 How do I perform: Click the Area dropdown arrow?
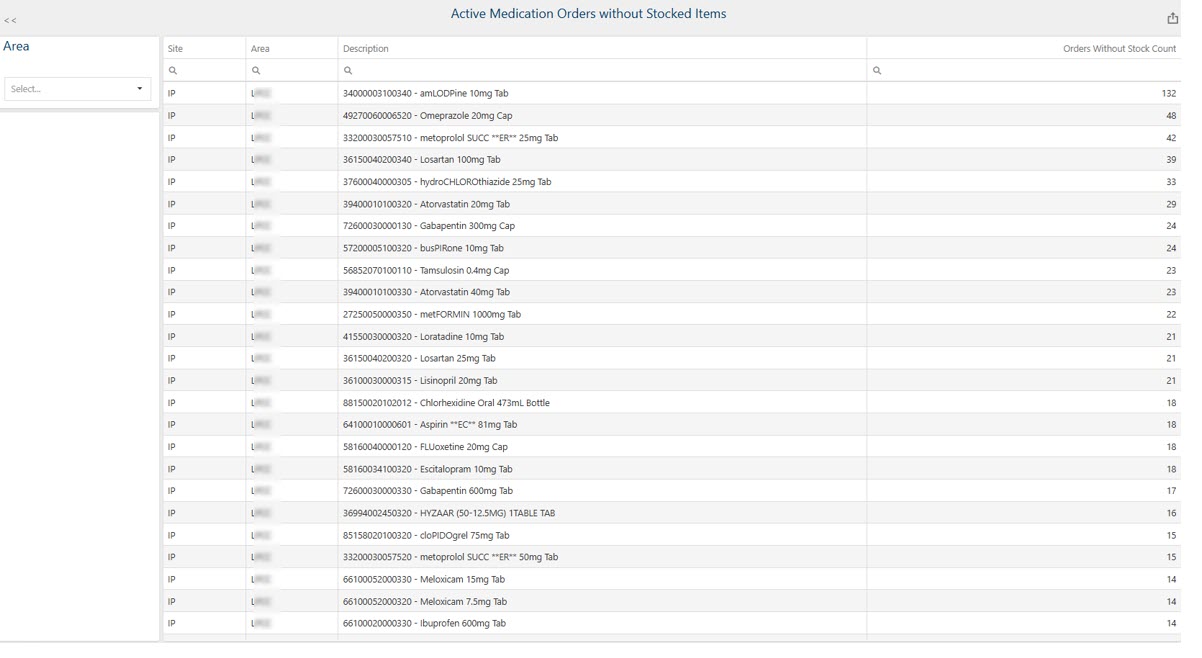click(x=139, y=89)
